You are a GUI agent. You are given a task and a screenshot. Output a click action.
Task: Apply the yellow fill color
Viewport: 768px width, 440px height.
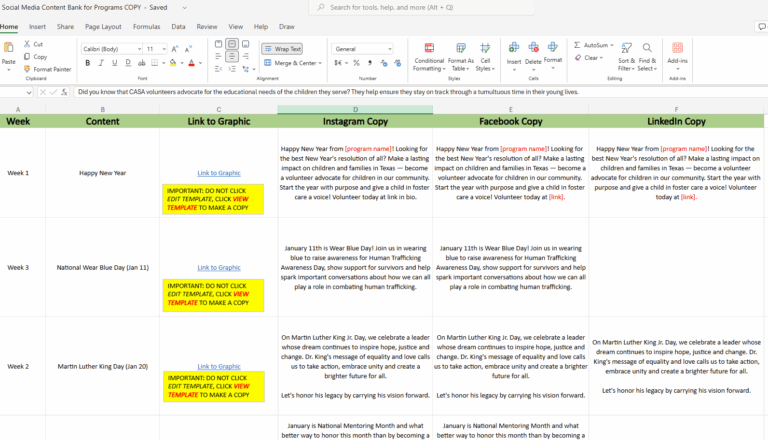173,63
